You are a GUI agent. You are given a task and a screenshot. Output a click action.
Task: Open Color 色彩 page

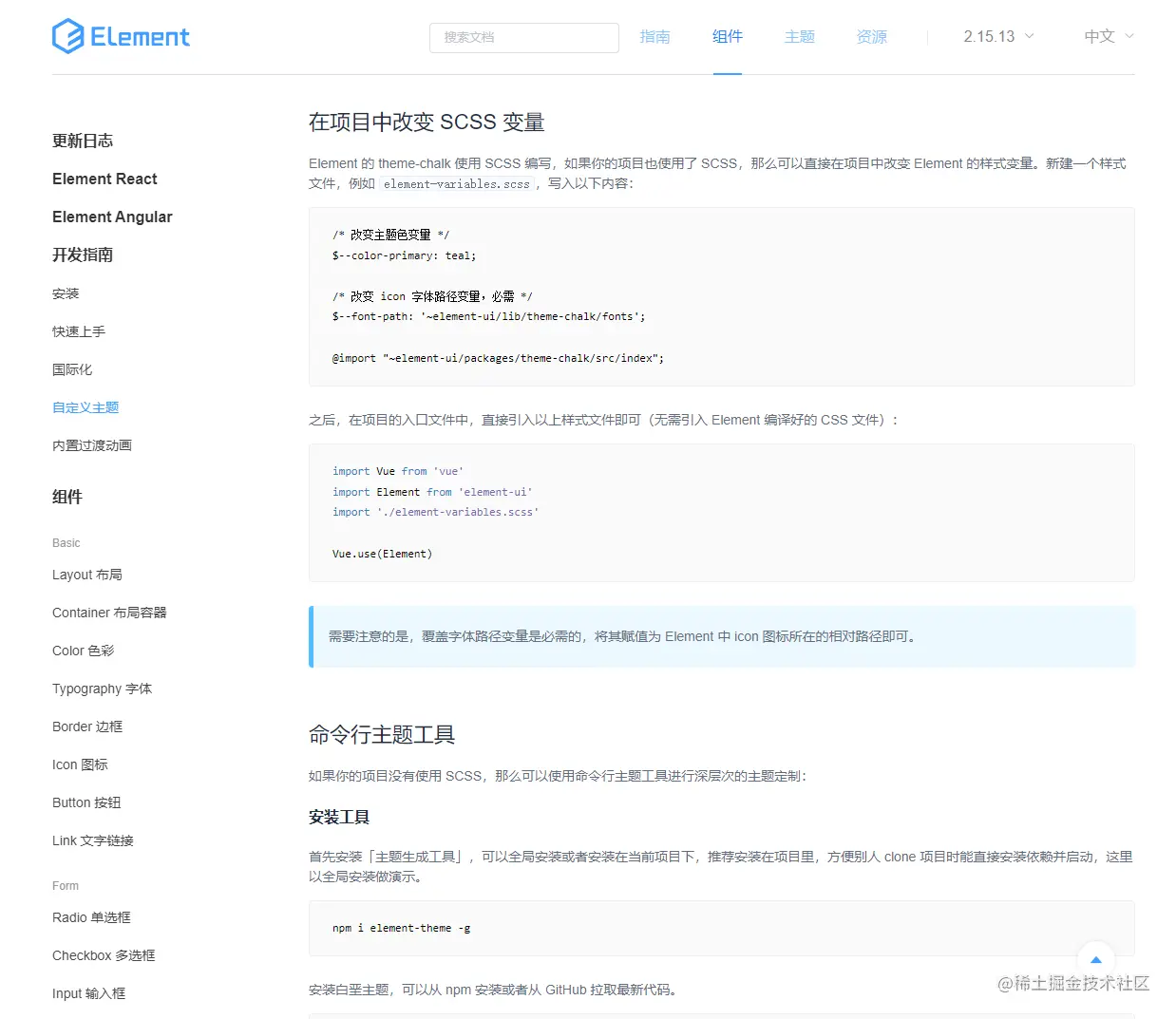click(83, 651)
